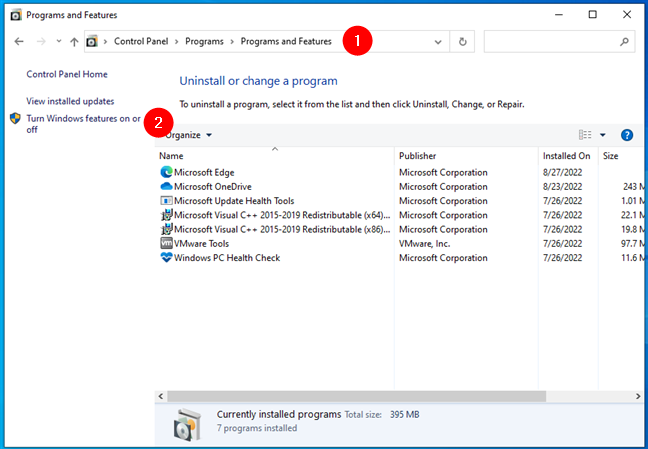Click the Back navigation arrow

pos(19,41)
